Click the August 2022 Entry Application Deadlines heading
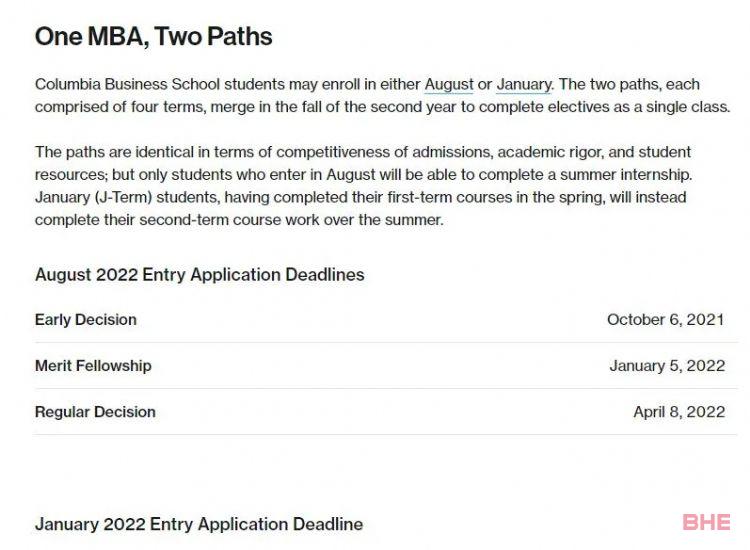 click(199, 275)
